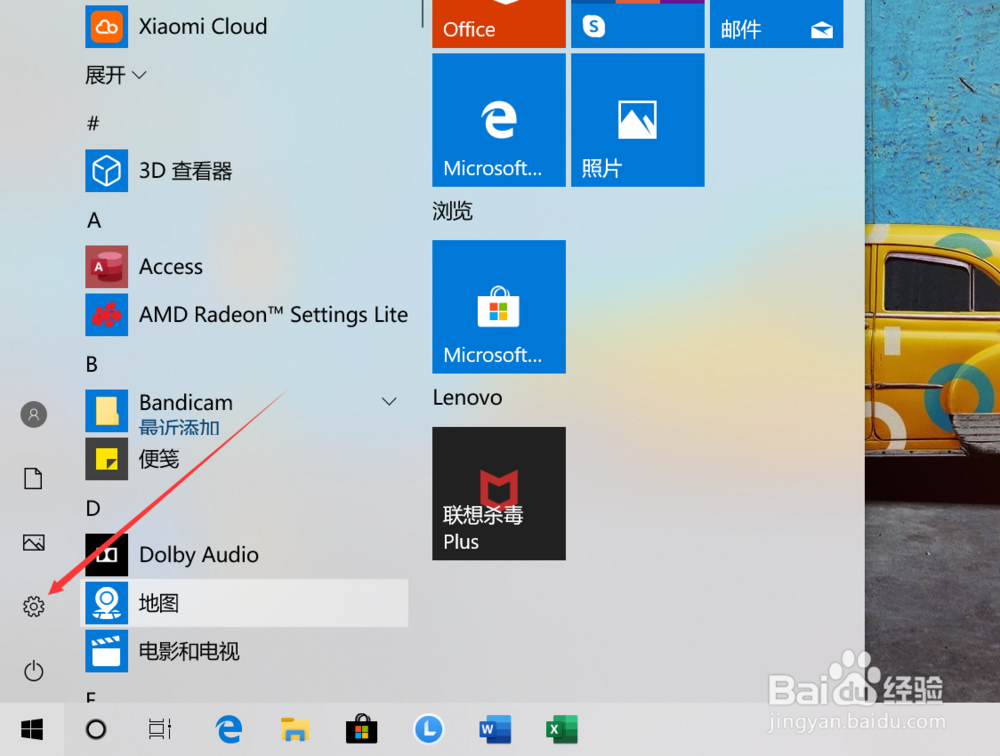
Task: Open Task View on taskbar
Action: (160, 729)
